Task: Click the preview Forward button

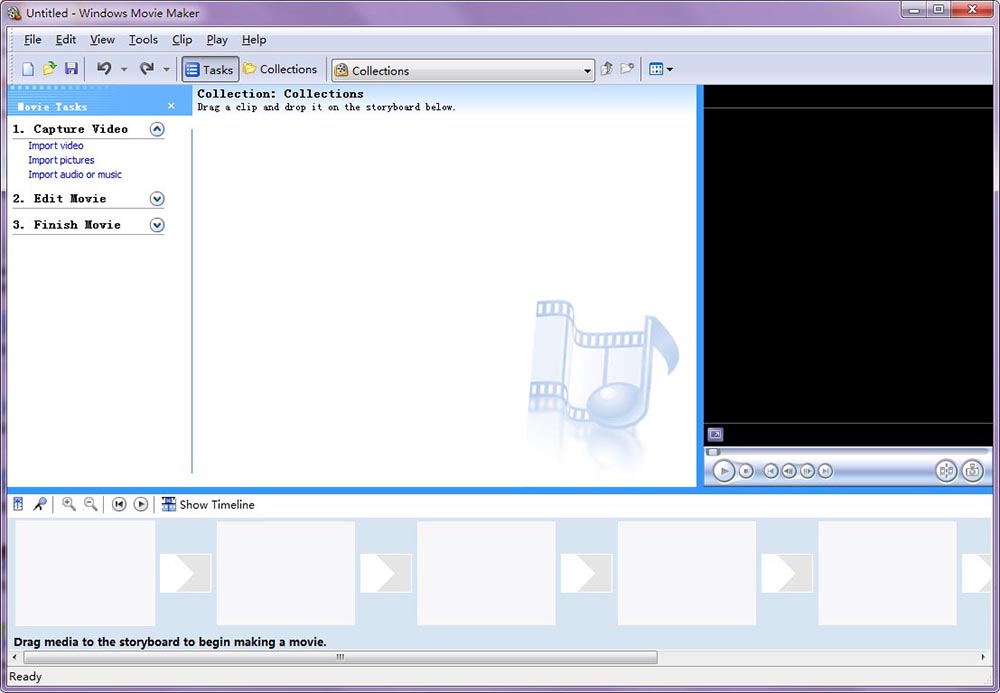Action: [825, 471]
